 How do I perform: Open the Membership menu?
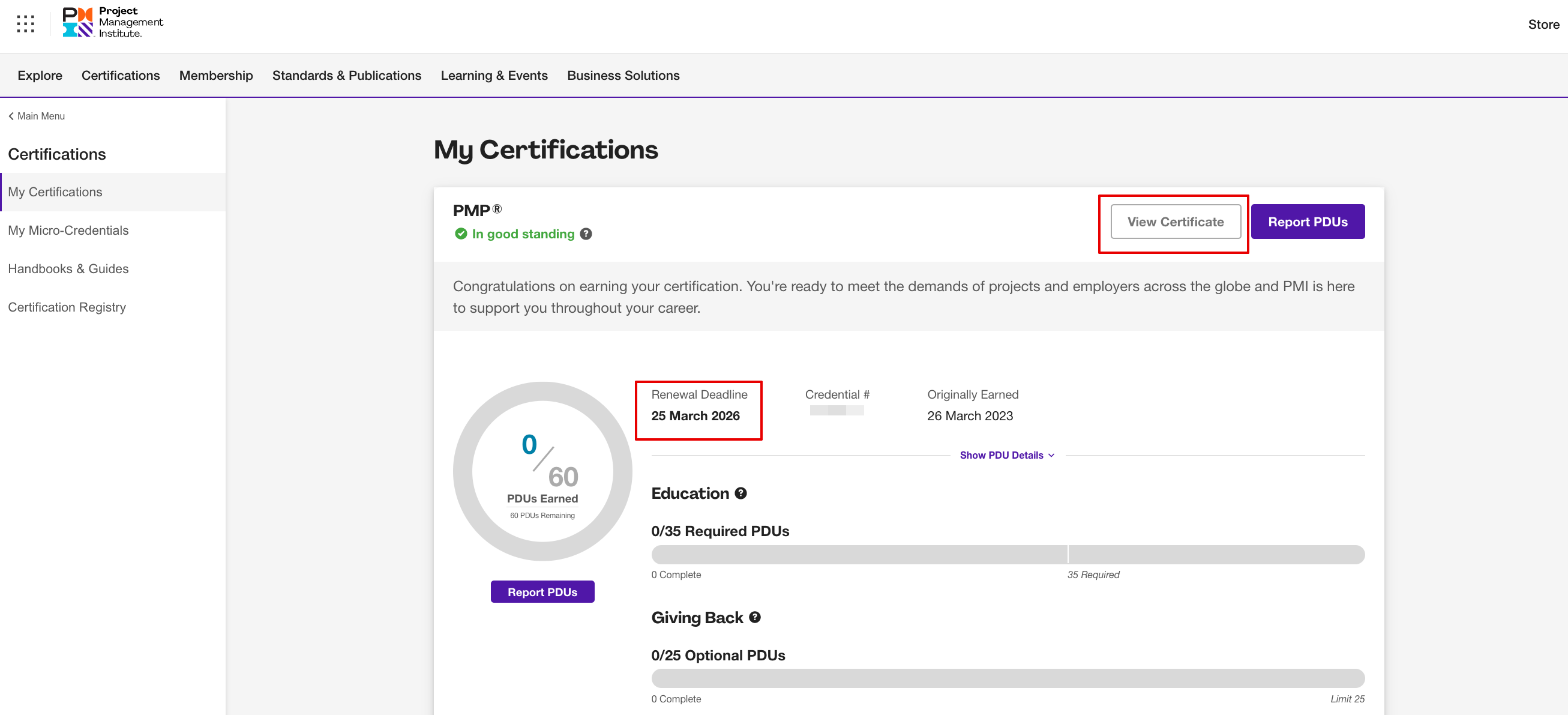coord(216,76)
